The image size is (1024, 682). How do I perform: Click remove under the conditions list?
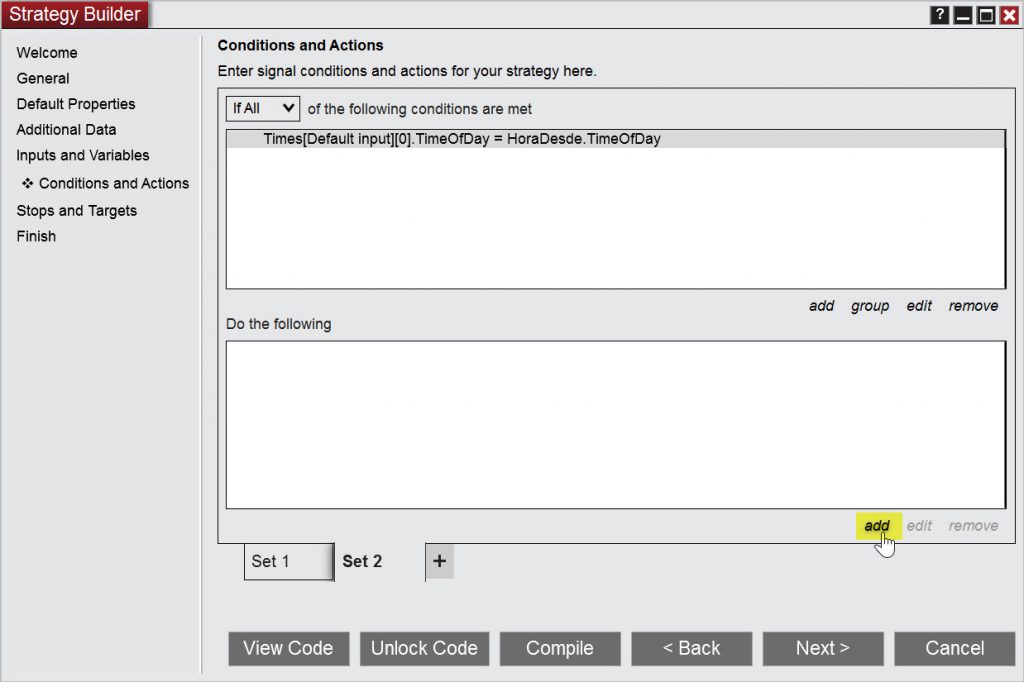(973, 306)
